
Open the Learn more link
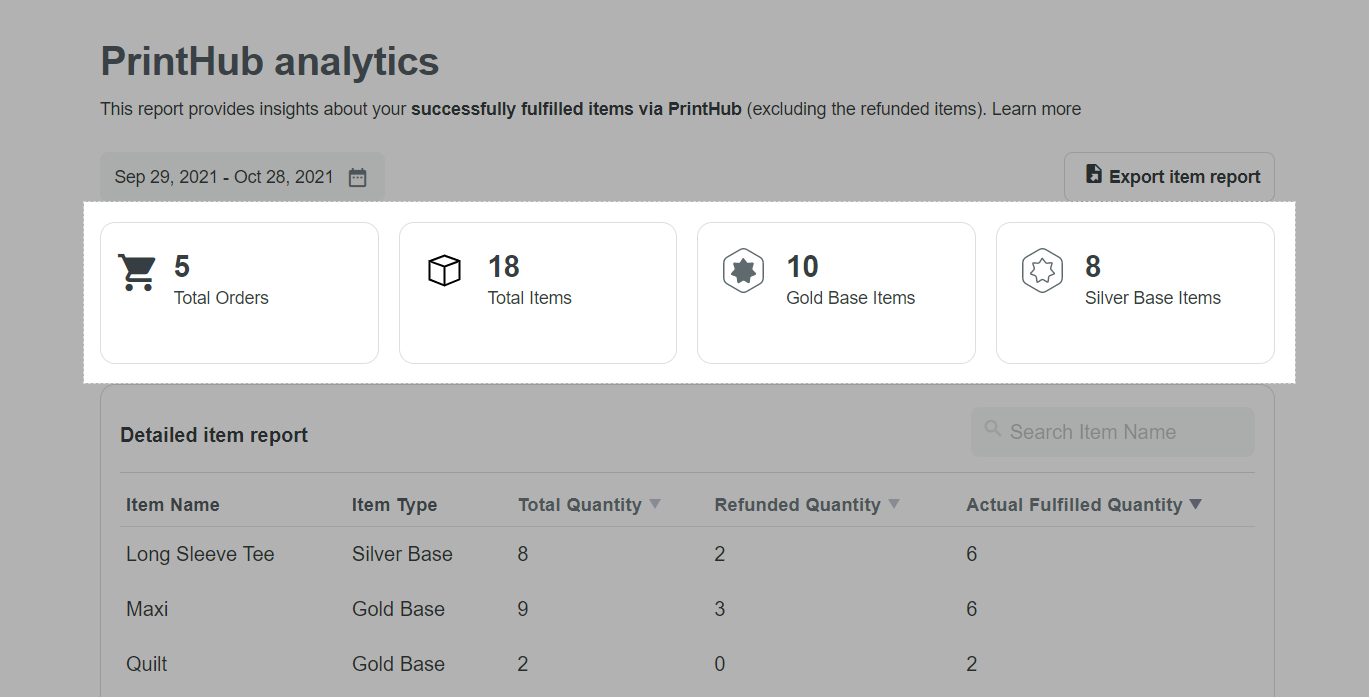pos(1036,109)
